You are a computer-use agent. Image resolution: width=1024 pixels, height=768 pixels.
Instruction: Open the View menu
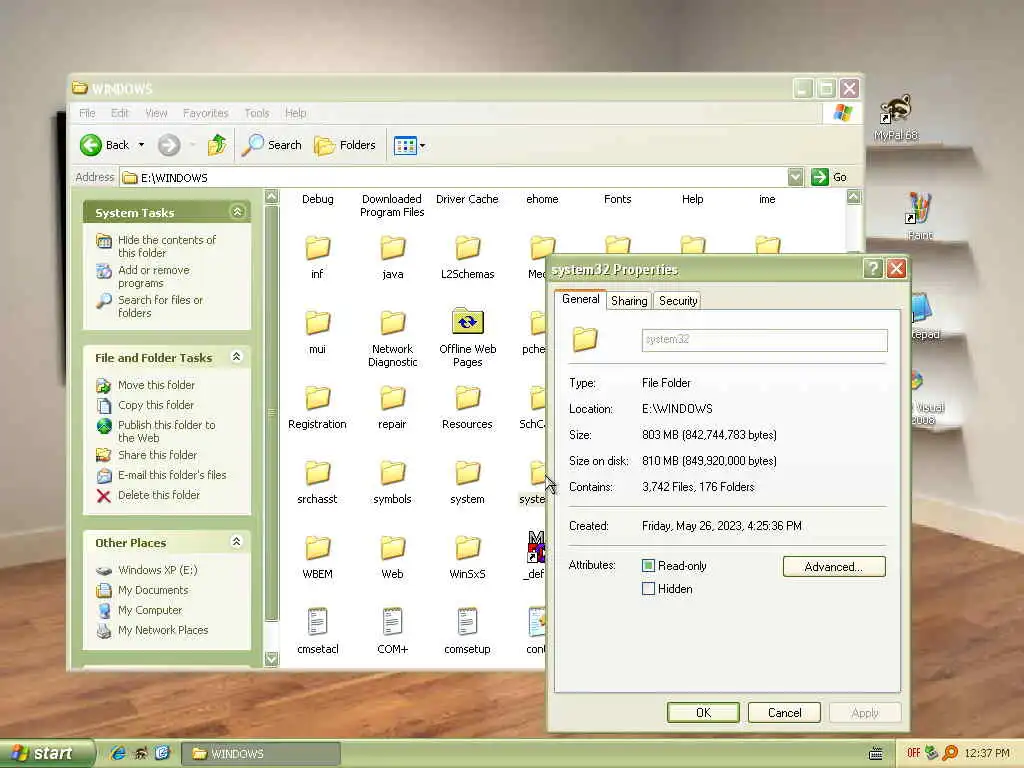156,113
